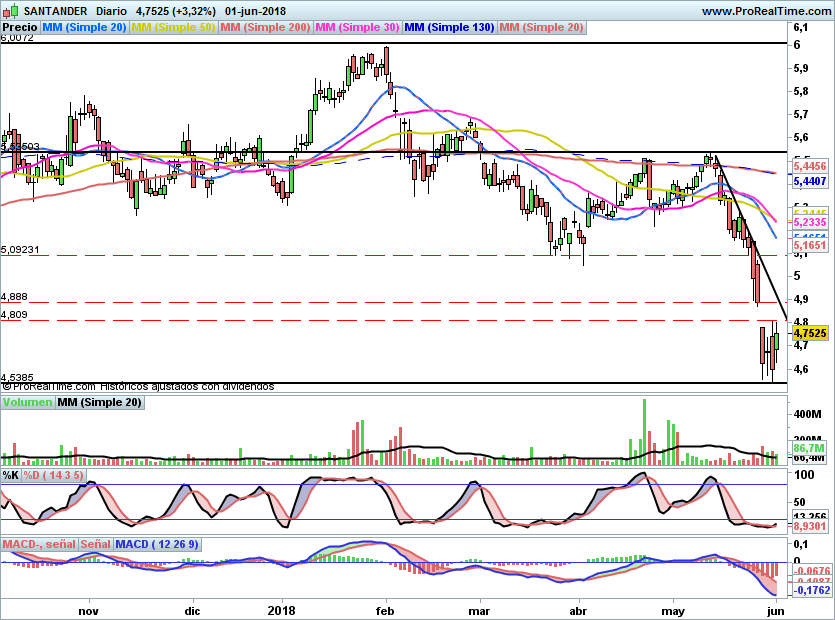835x620 pixels.
Task: Select the 4,9 price axis label
Action: point(801,299)
